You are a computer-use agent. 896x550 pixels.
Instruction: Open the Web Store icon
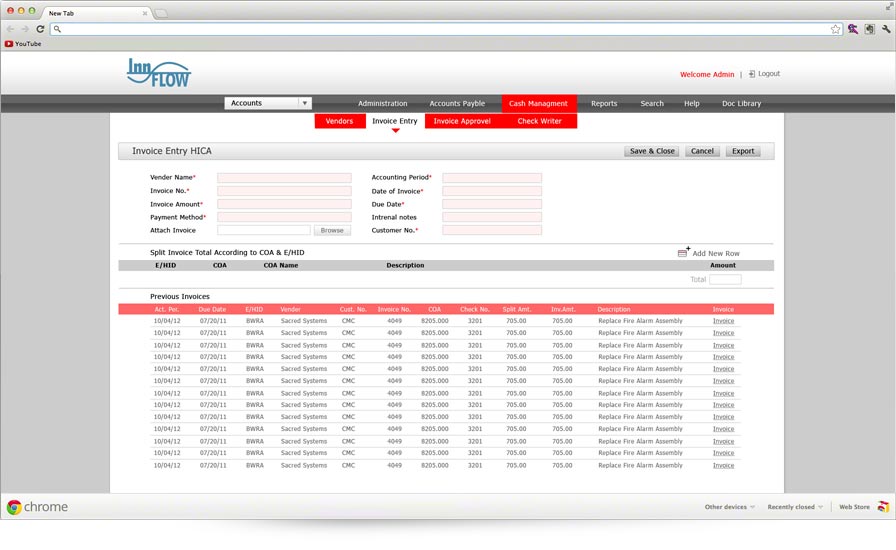tap(883, 507)
